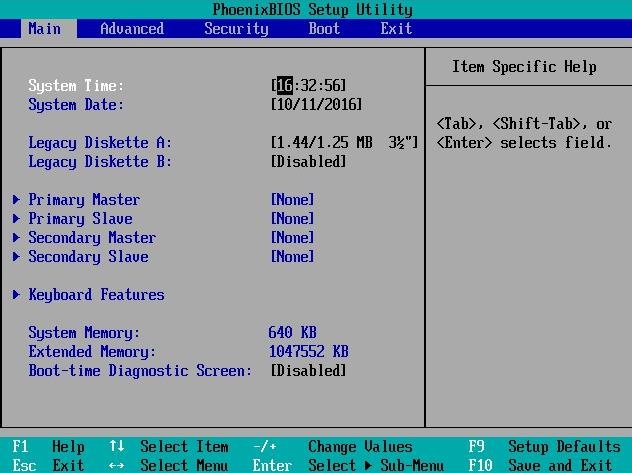Open the Exit menu tab
The height and width of the screenshot is (473, 632).
[396, 29]
